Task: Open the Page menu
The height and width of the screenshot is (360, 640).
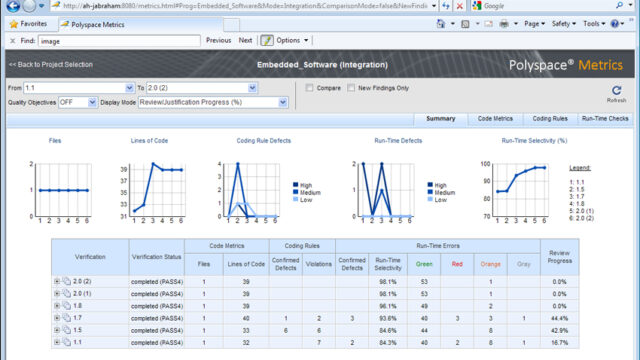Action: pyautogui.click(x=535, y=24)
